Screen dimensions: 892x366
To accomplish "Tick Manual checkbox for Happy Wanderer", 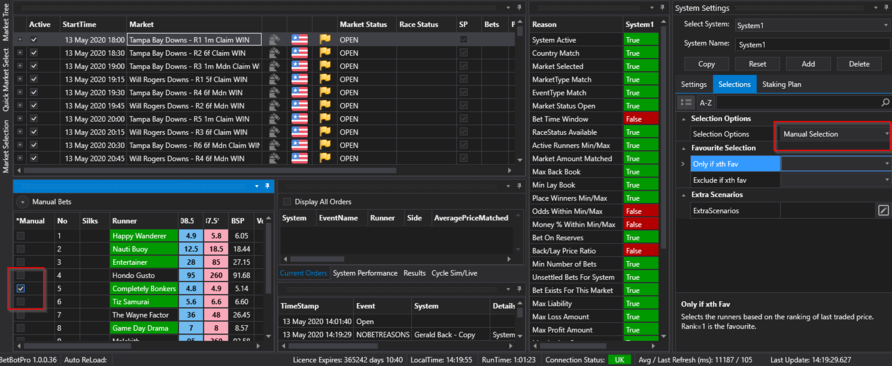I will click(20, 236).
